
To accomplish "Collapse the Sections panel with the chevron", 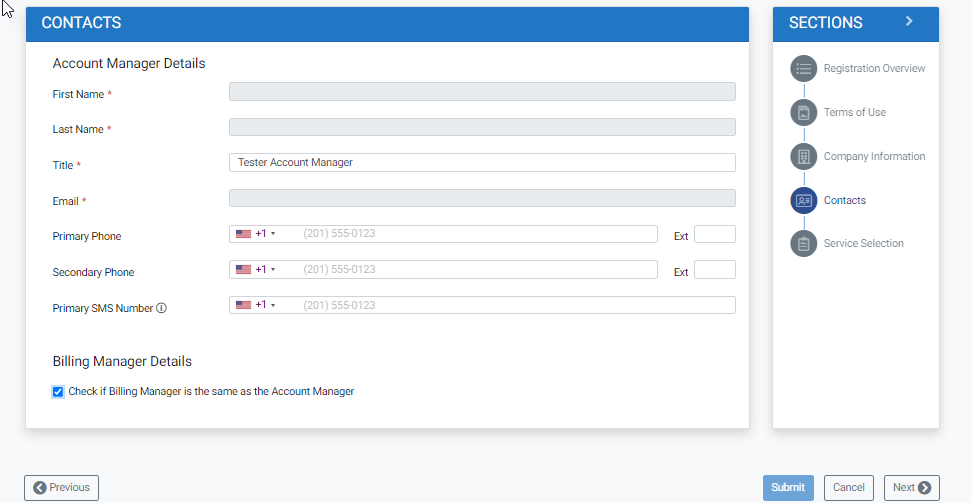I will click(908, 21).
